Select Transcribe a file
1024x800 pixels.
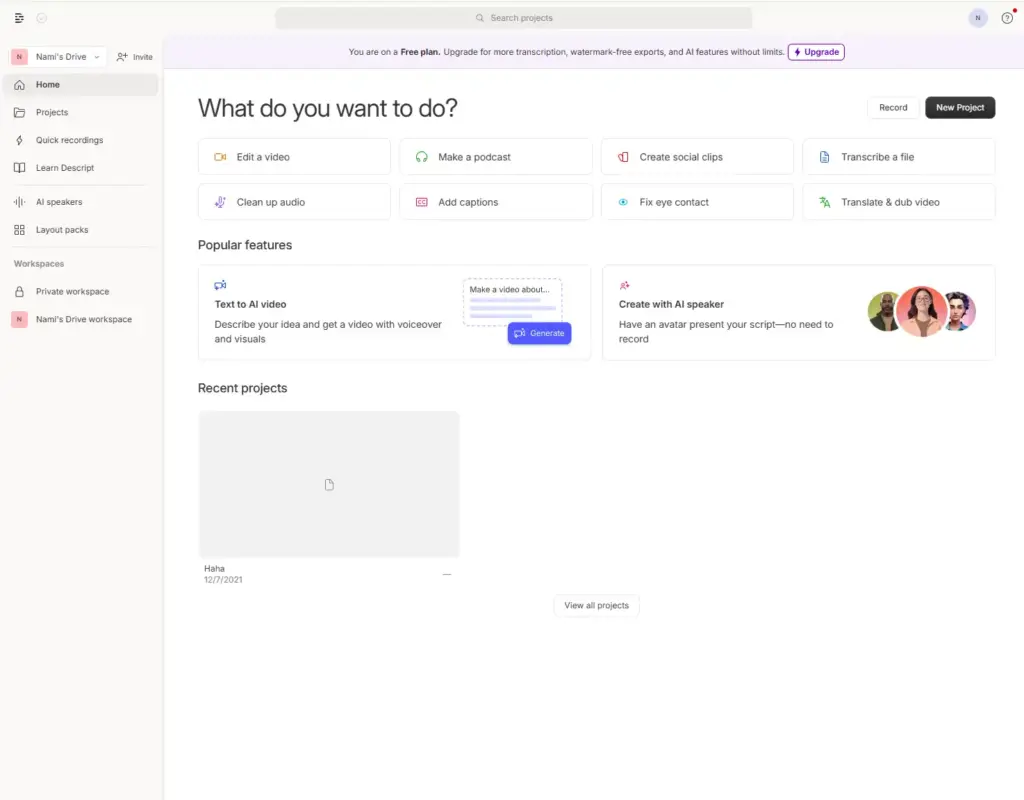coord(899,157)
